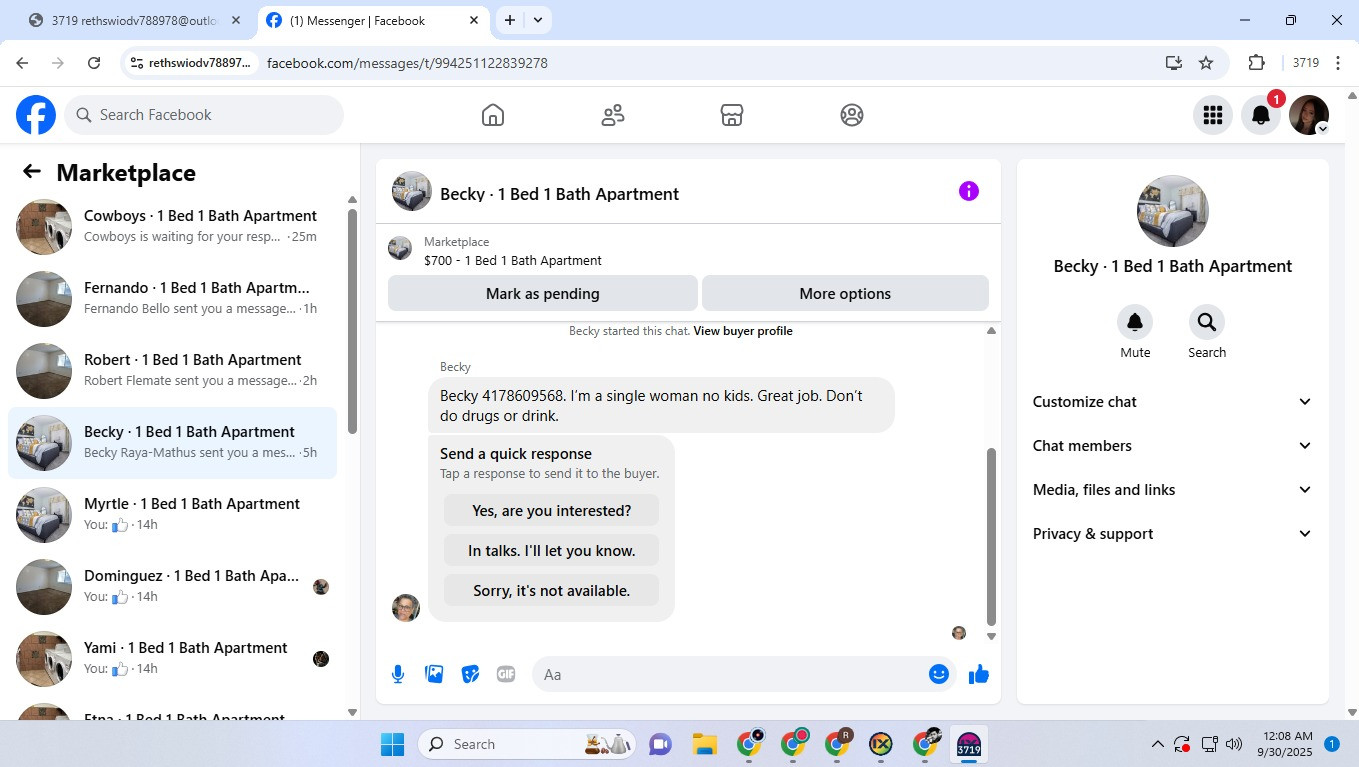Open the browser tab search dropdown

click(538, 20)
